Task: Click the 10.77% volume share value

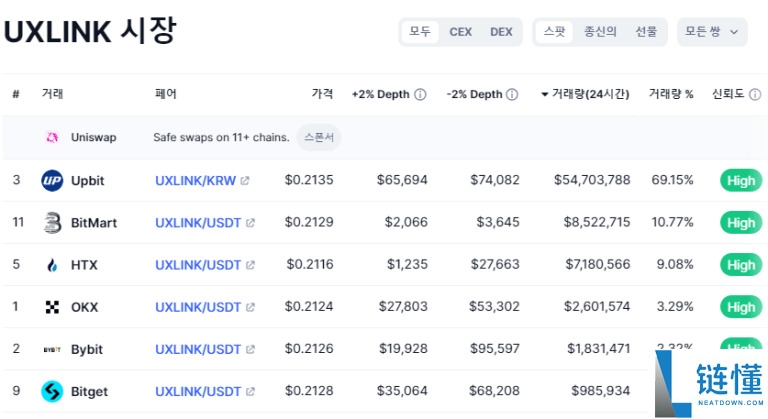Action: [672, 222]
